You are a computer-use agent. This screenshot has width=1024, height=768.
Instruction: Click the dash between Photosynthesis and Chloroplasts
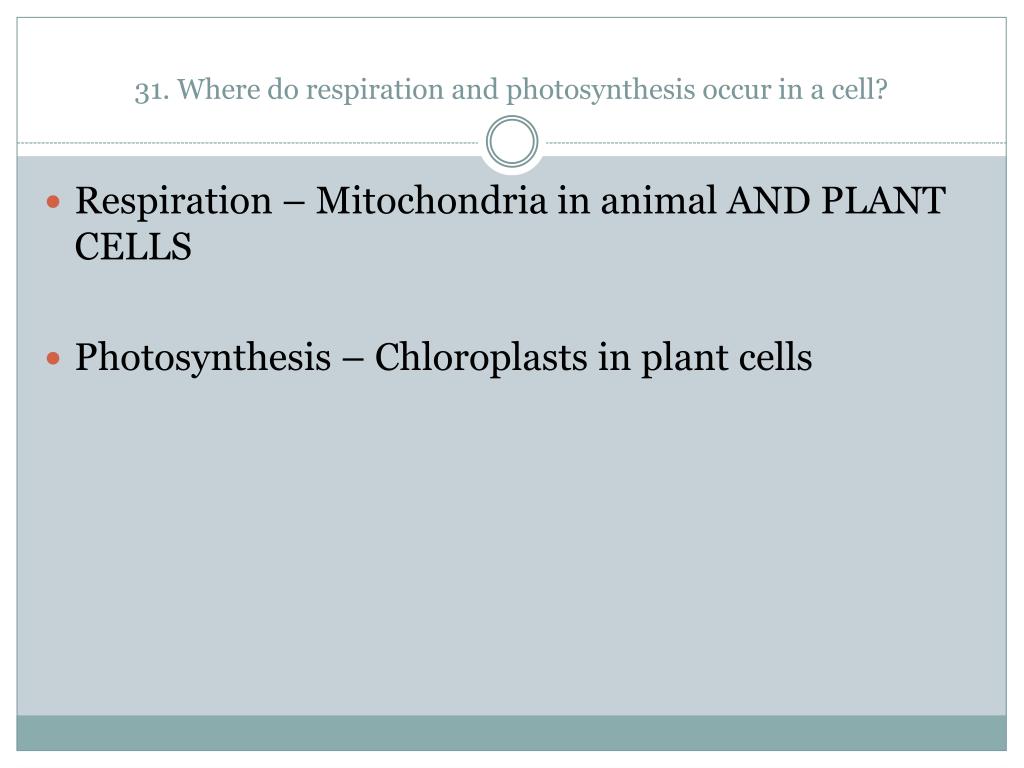(x=353, y=360)
